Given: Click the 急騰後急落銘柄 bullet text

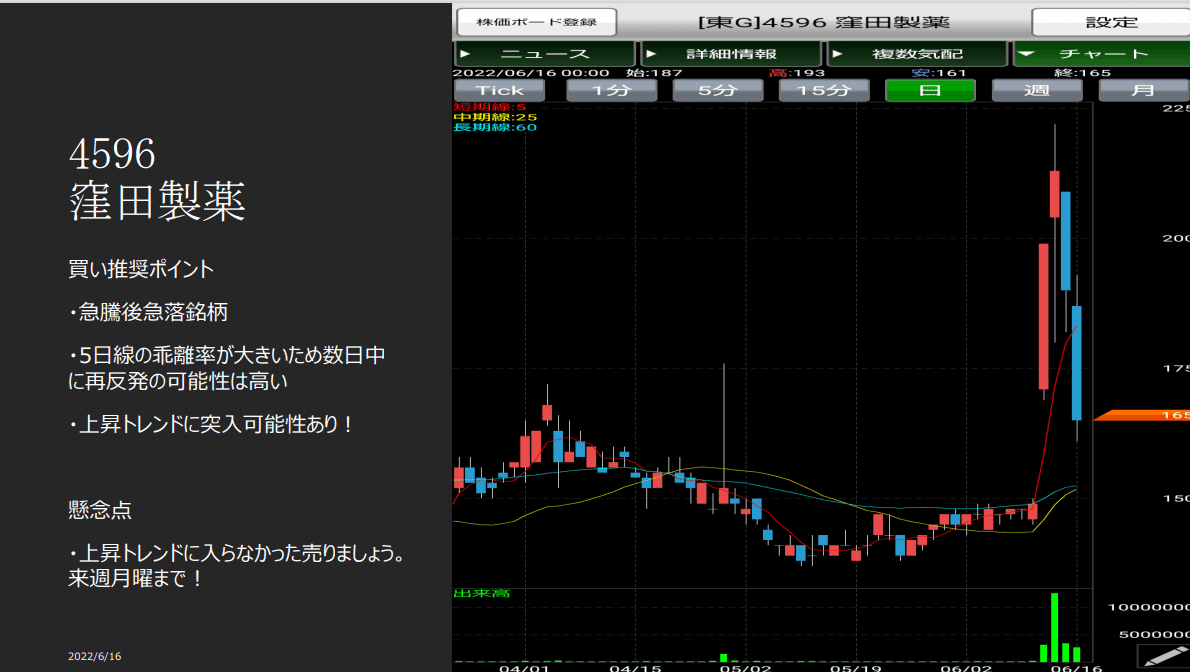Looking at the screenshot, I should point(148,312).
